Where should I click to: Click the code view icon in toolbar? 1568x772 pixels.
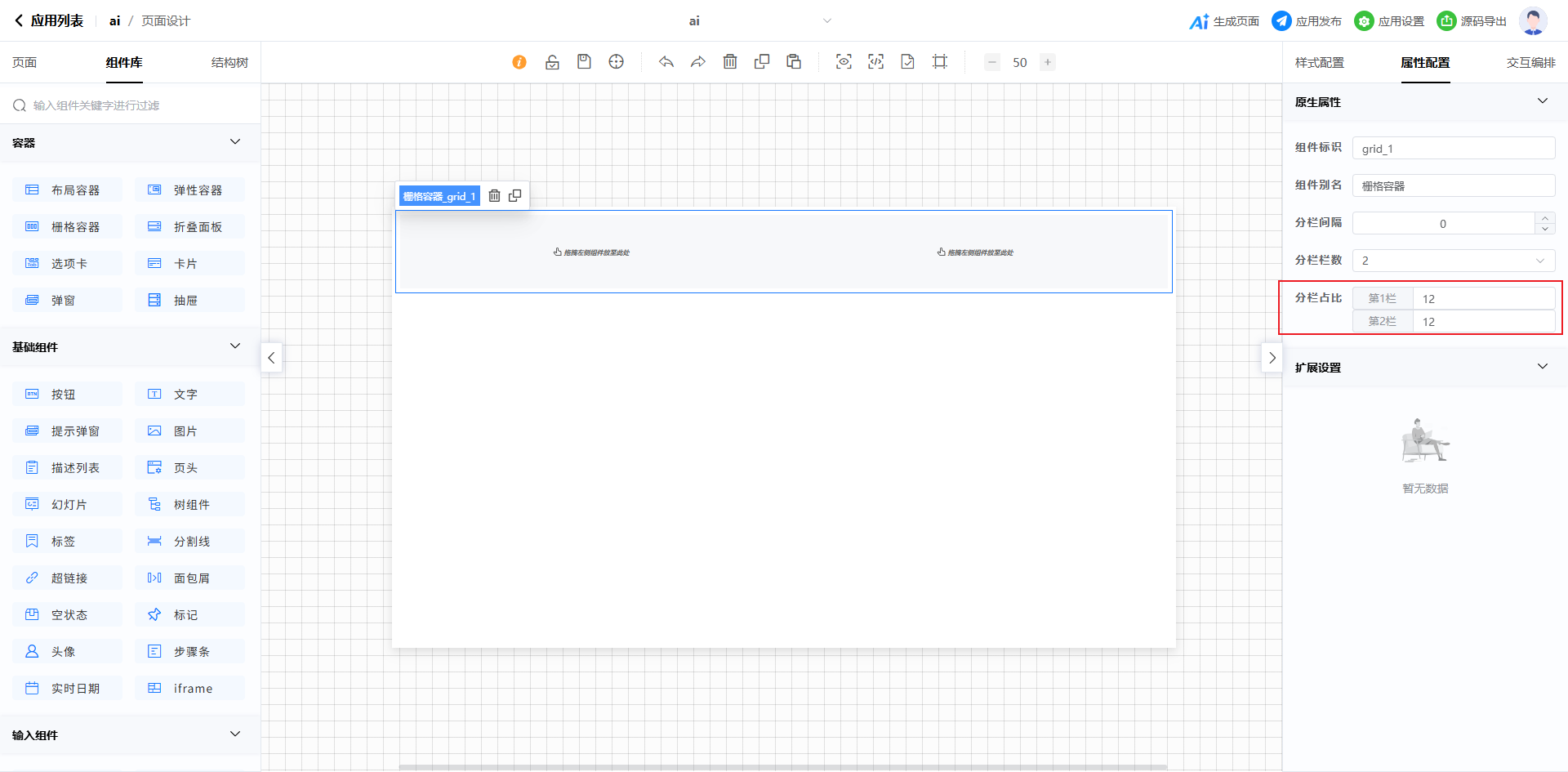pos(875,62)
